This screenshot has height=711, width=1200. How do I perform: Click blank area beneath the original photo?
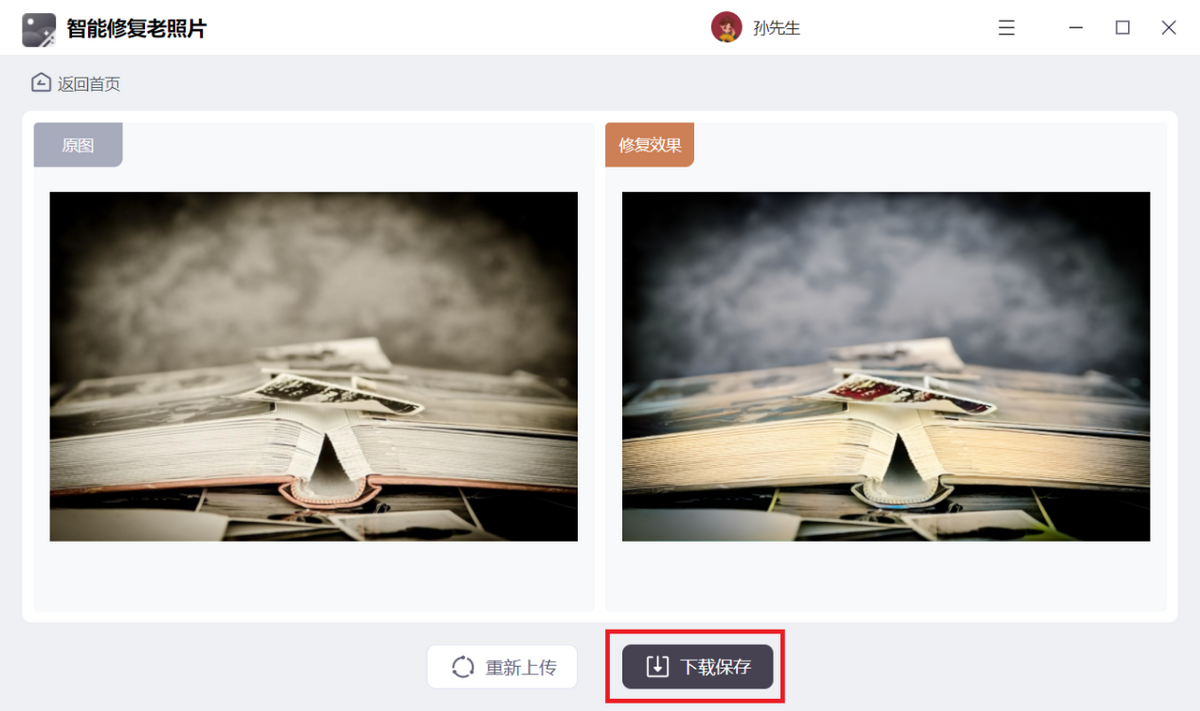(x=314, y=576)
